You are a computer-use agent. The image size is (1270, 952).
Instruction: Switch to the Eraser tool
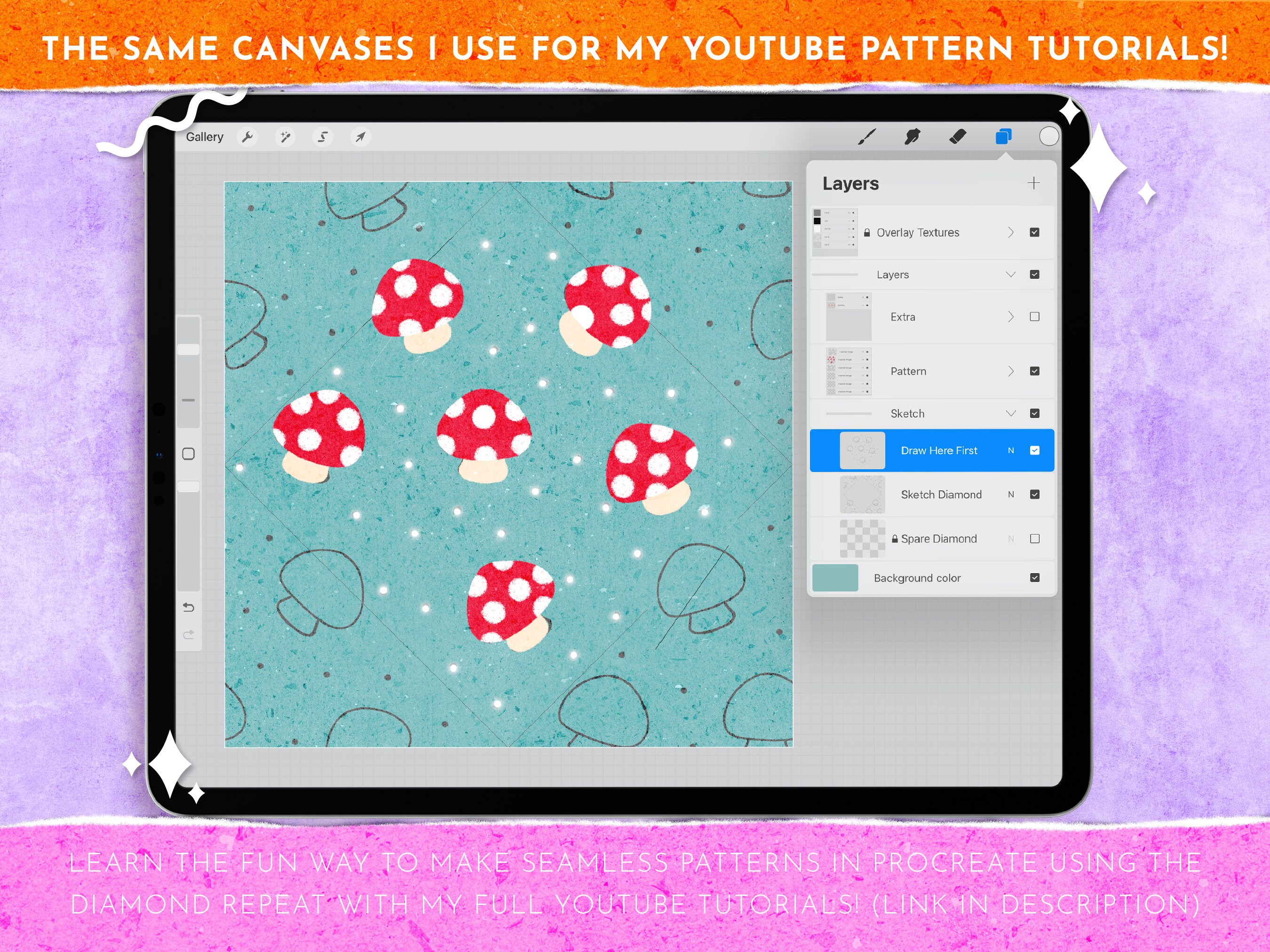coord(957,136)
